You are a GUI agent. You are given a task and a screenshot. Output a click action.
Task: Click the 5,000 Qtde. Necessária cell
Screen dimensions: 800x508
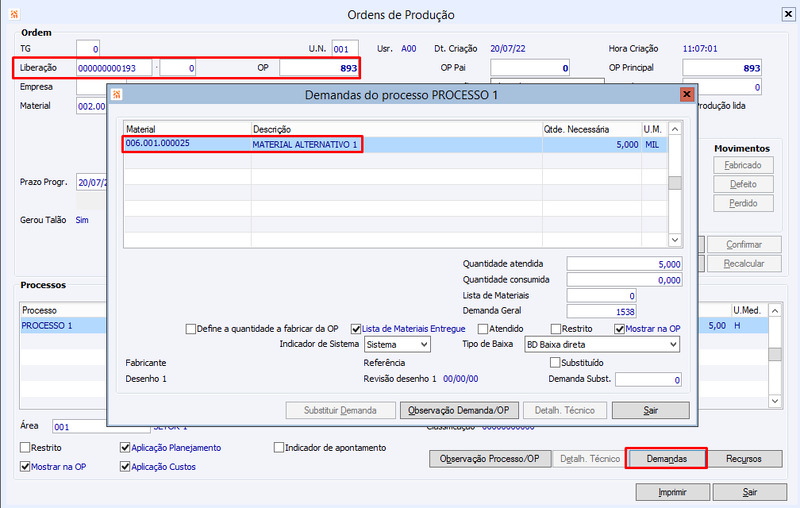(x=592, y=144)
